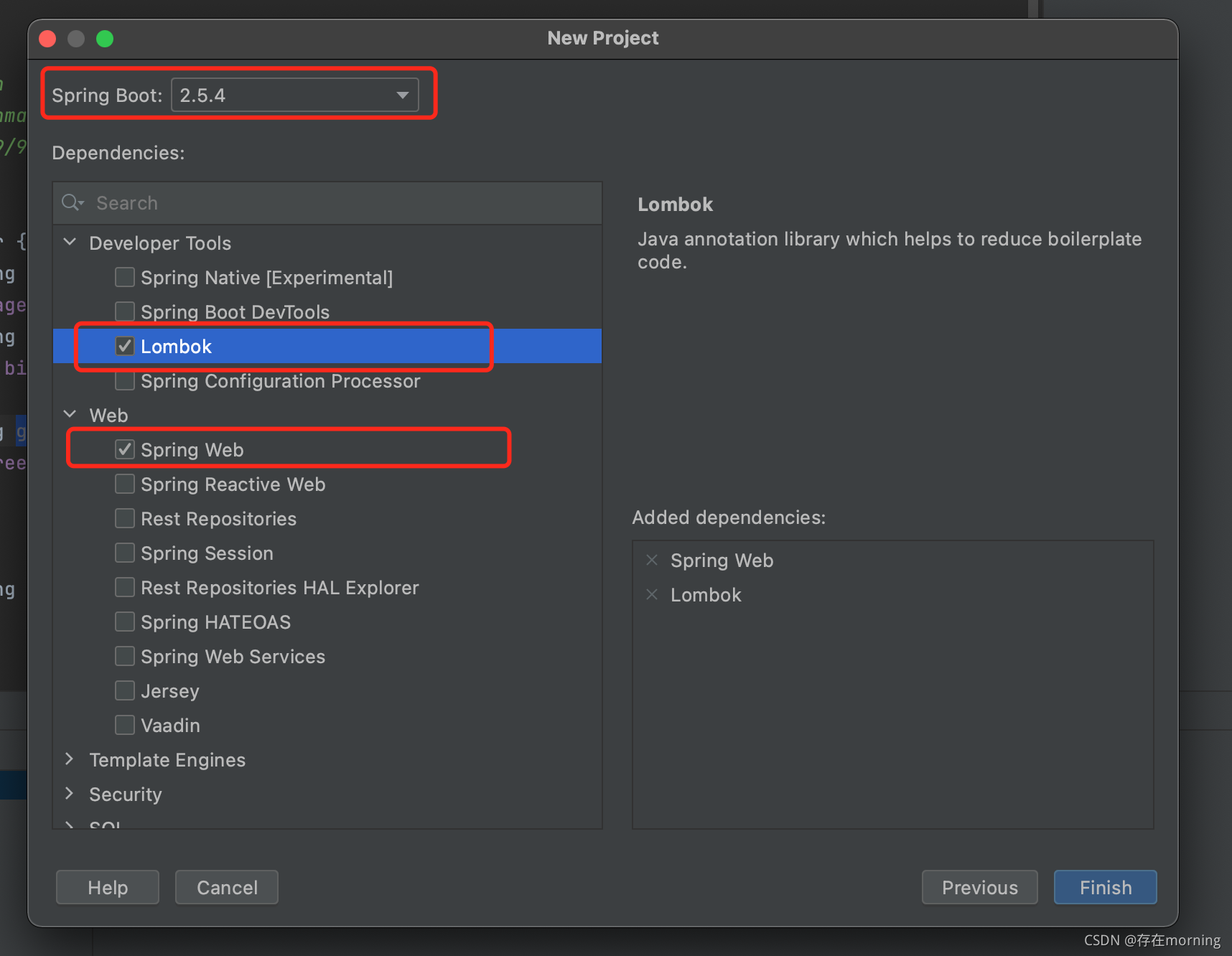Click the Web group label
The image size is (1232, 956).
[x=108, y=416]
